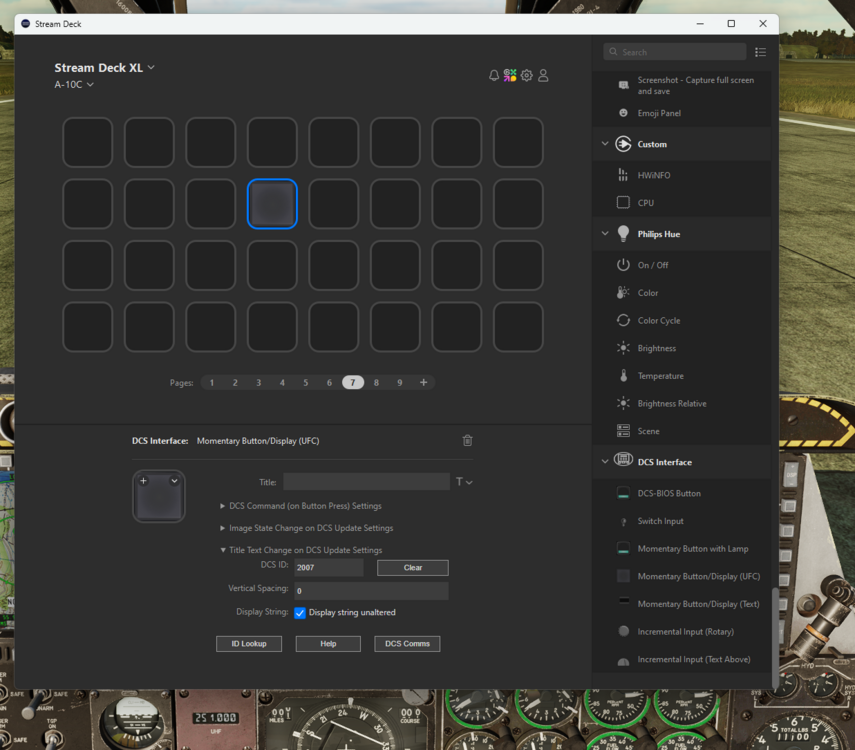The height and width of the screenshot is (750, 855).
Task: Switch to page 3
Action: click(258, 382)
